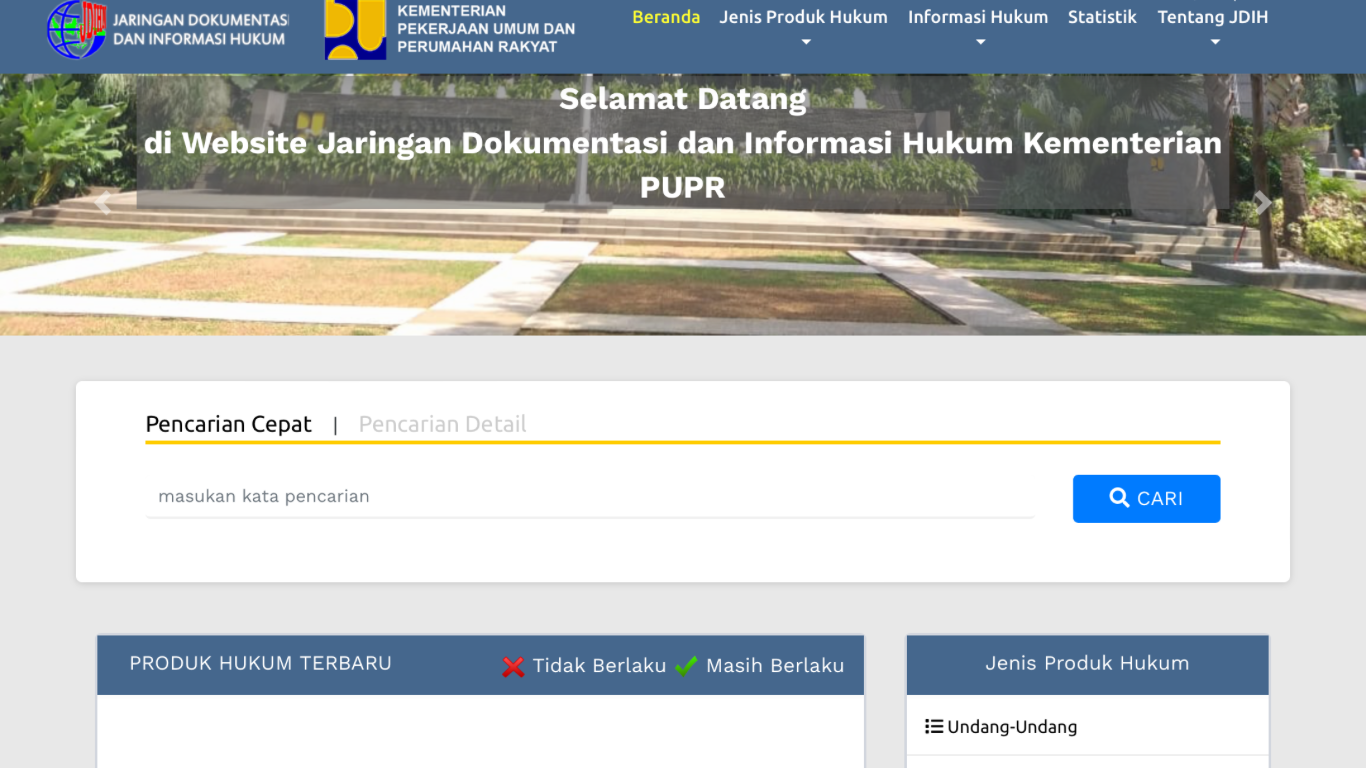Screen dimensions: 1366x768
Task: Click the 'Selamat Datang' banner heading
Action: click(683, 99)
